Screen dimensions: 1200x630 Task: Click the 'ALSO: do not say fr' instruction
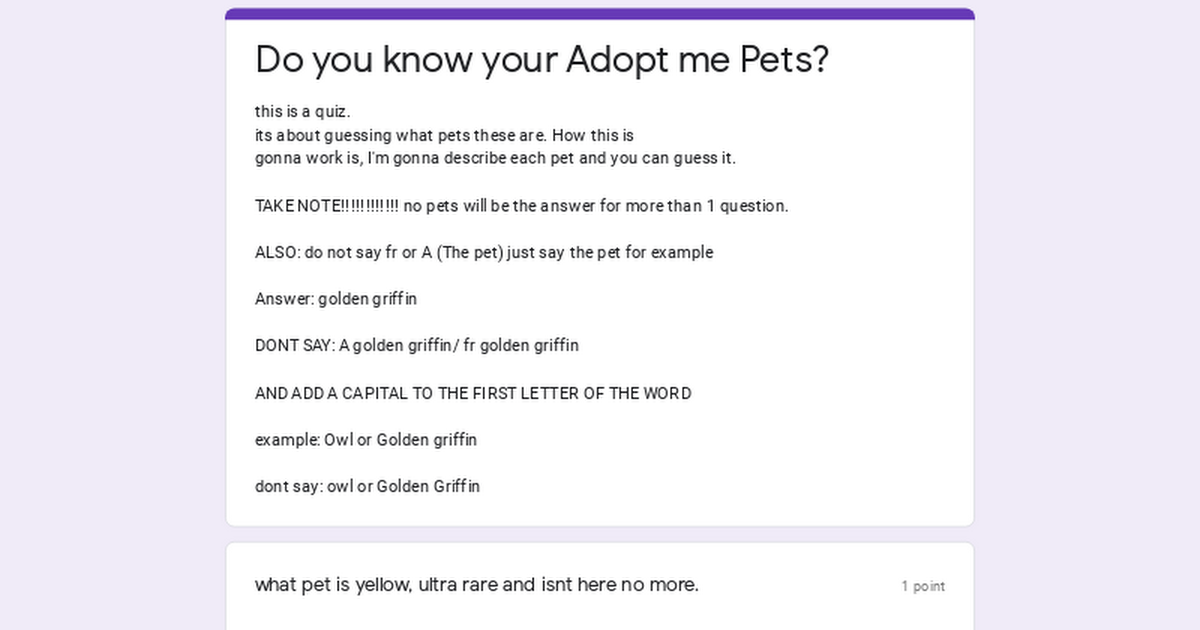[x=484, y=252]
